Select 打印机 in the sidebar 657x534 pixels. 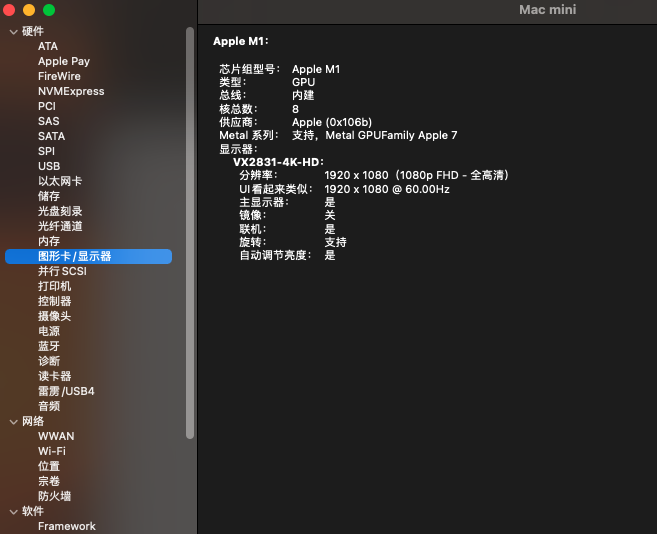[x=54, y=286]
